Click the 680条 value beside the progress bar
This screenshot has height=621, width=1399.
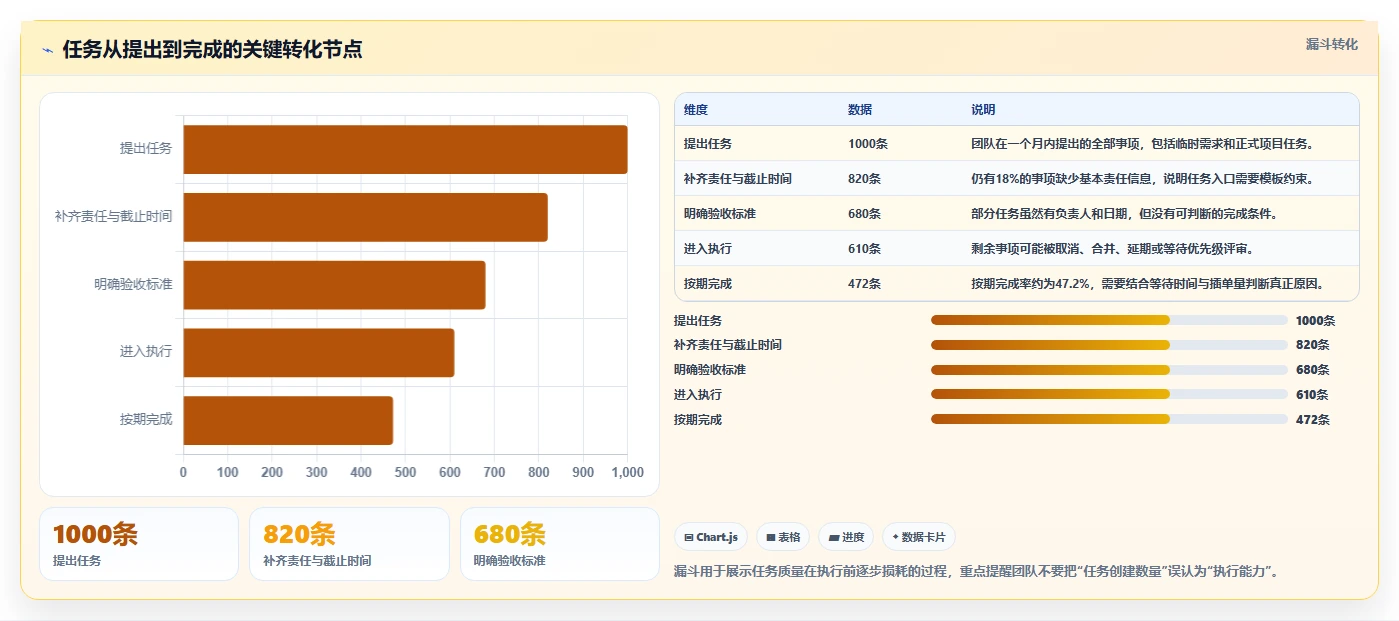[1312, 370]
